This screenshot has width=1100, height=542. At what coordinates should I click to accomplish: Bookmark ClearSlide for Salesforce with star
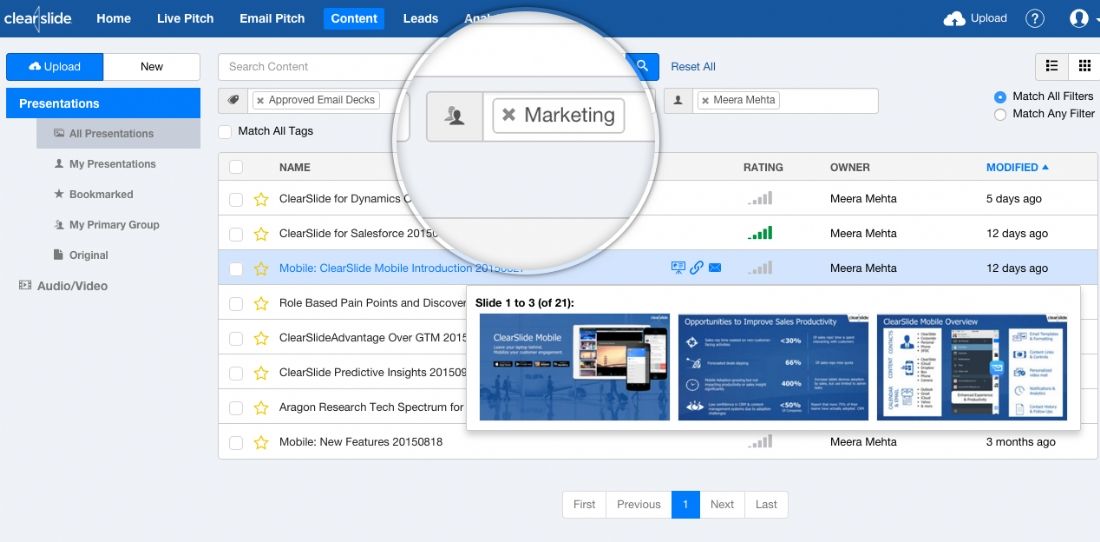261,233
